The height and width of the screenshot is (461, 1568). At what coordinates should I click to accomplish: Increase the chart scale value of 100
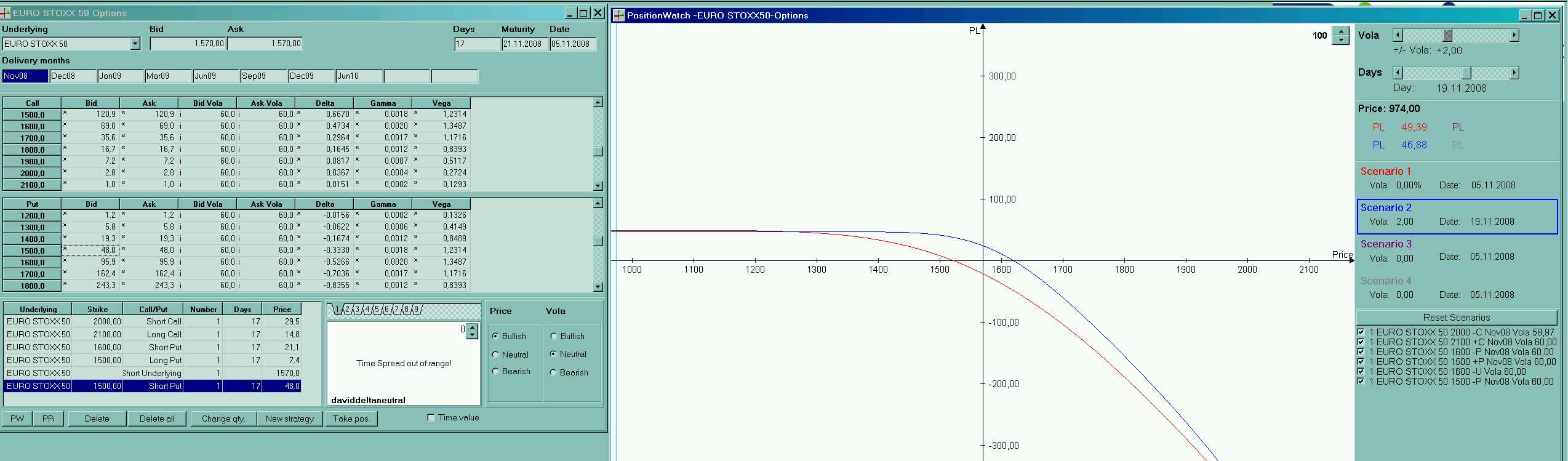(x=1340, y=31)
